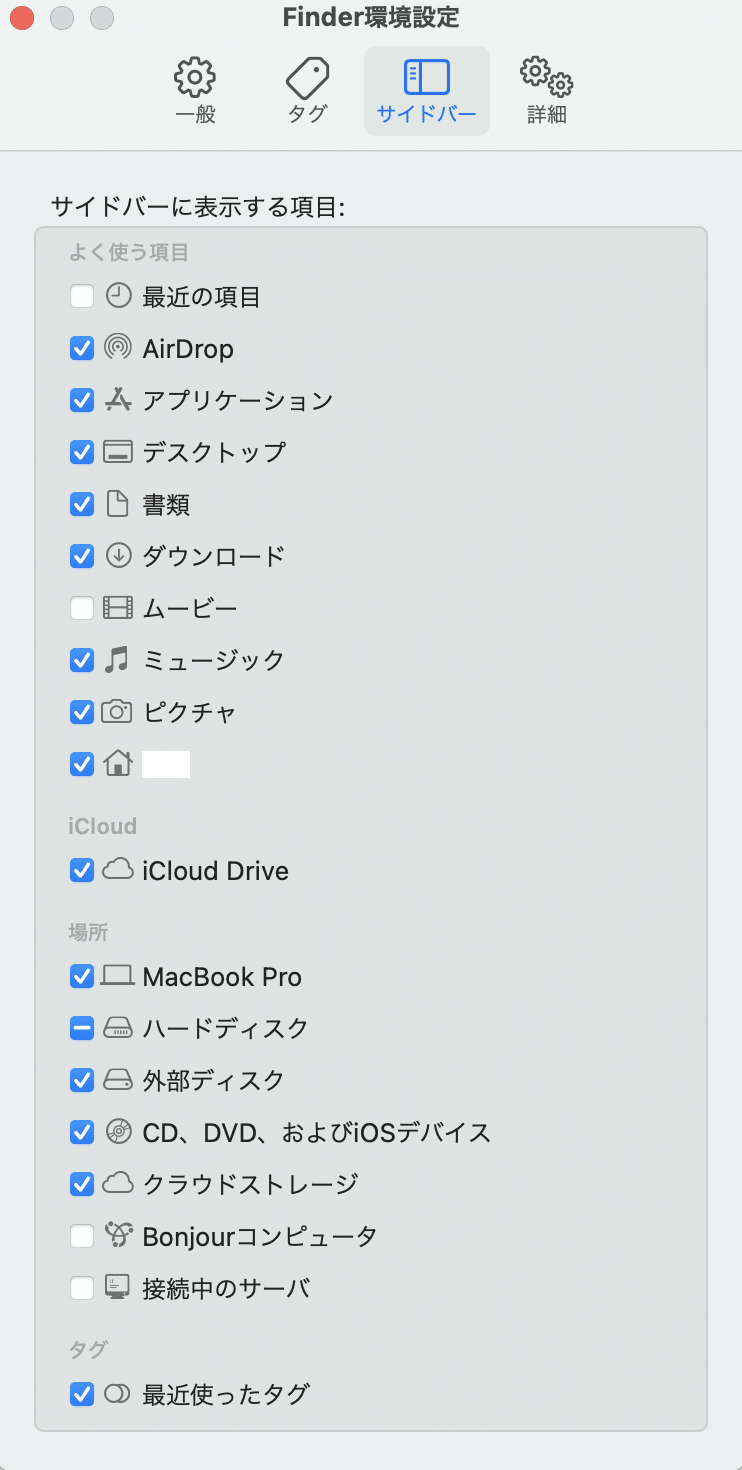Toggle the ハードディスク mixed-state checkbox
The height and width of the screenshot is (1470, 742).
point(82,1028)
